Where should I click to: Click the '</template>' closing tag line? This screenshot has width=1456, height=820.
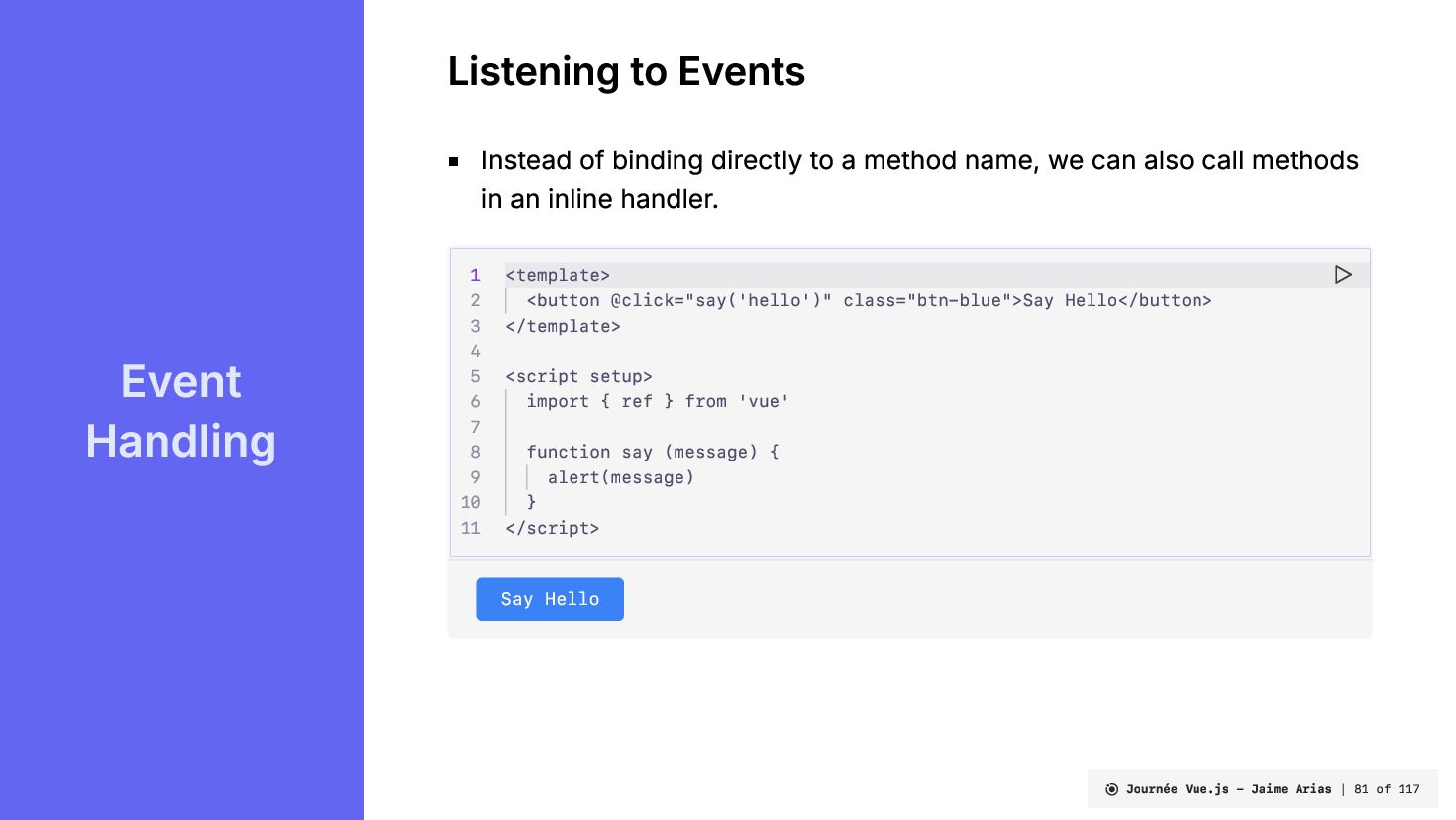[x=563, y=326]
